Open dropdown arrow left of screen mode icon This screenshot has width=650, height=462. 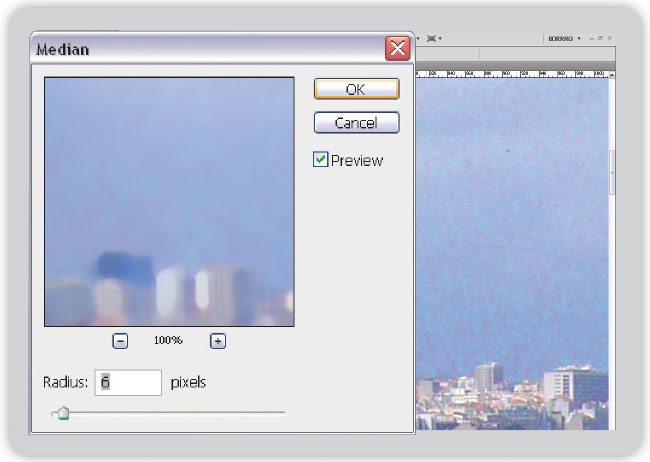click(418, 38)
